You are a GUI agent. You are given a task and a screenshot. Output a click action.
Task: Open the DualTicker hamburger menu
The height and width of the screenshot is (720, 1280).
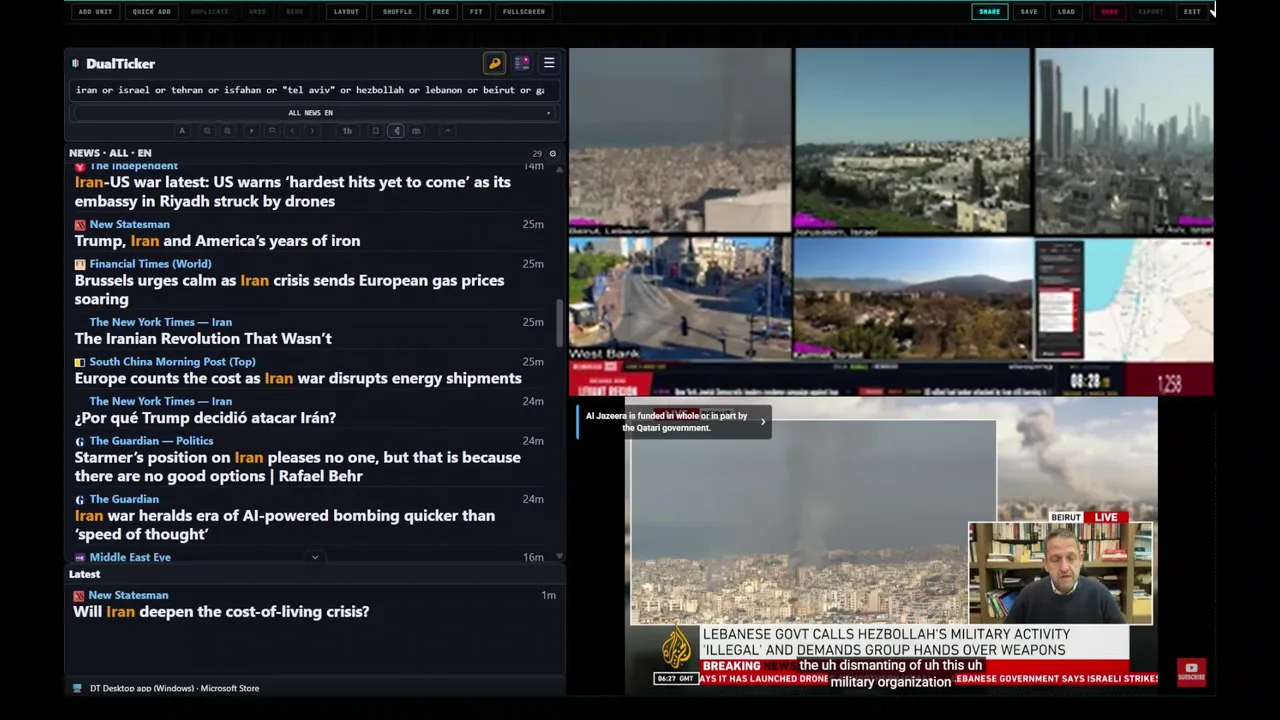549,63
